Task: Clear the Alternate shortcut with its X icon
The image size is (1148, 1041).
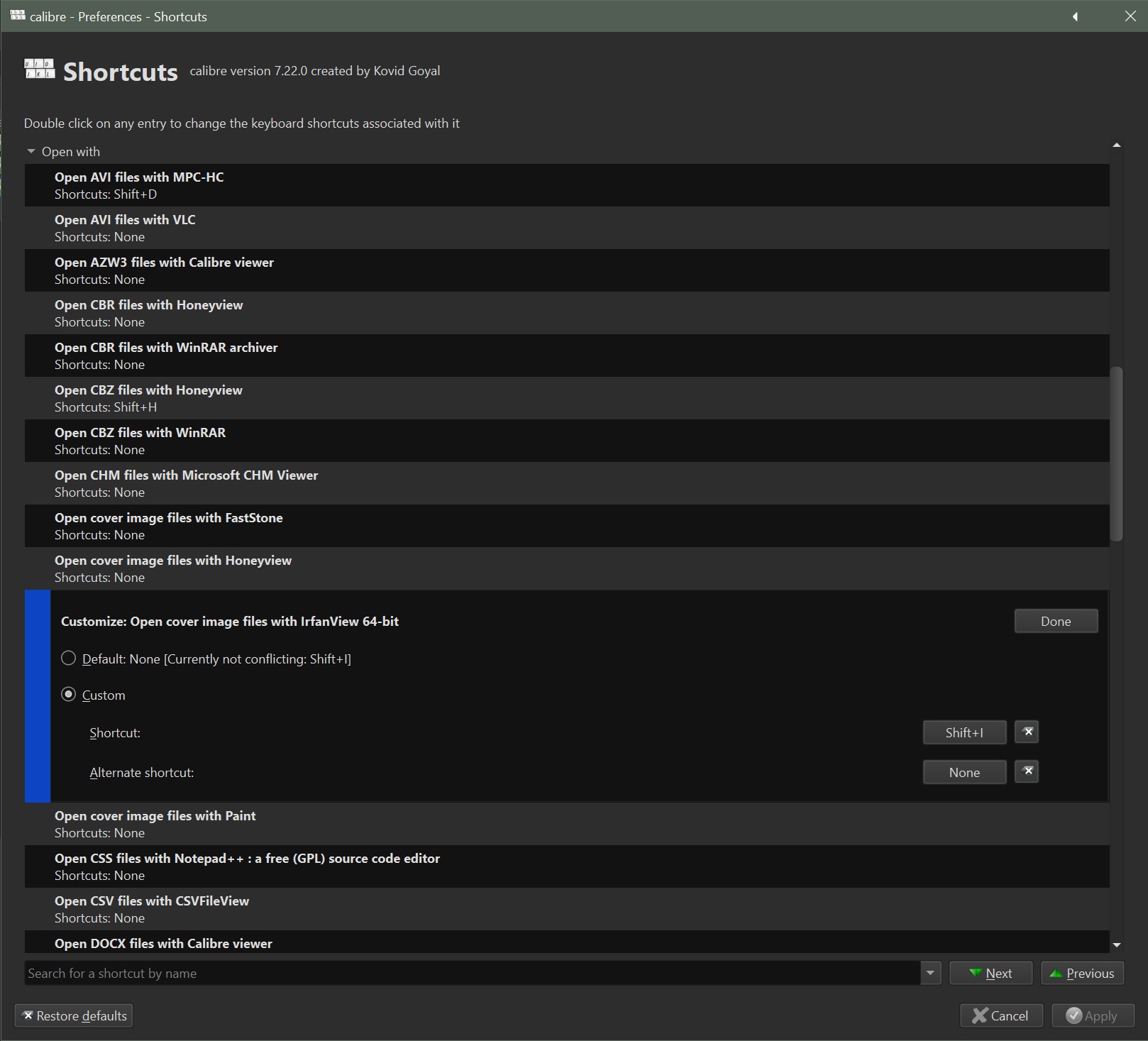Action: point(1027,771)
